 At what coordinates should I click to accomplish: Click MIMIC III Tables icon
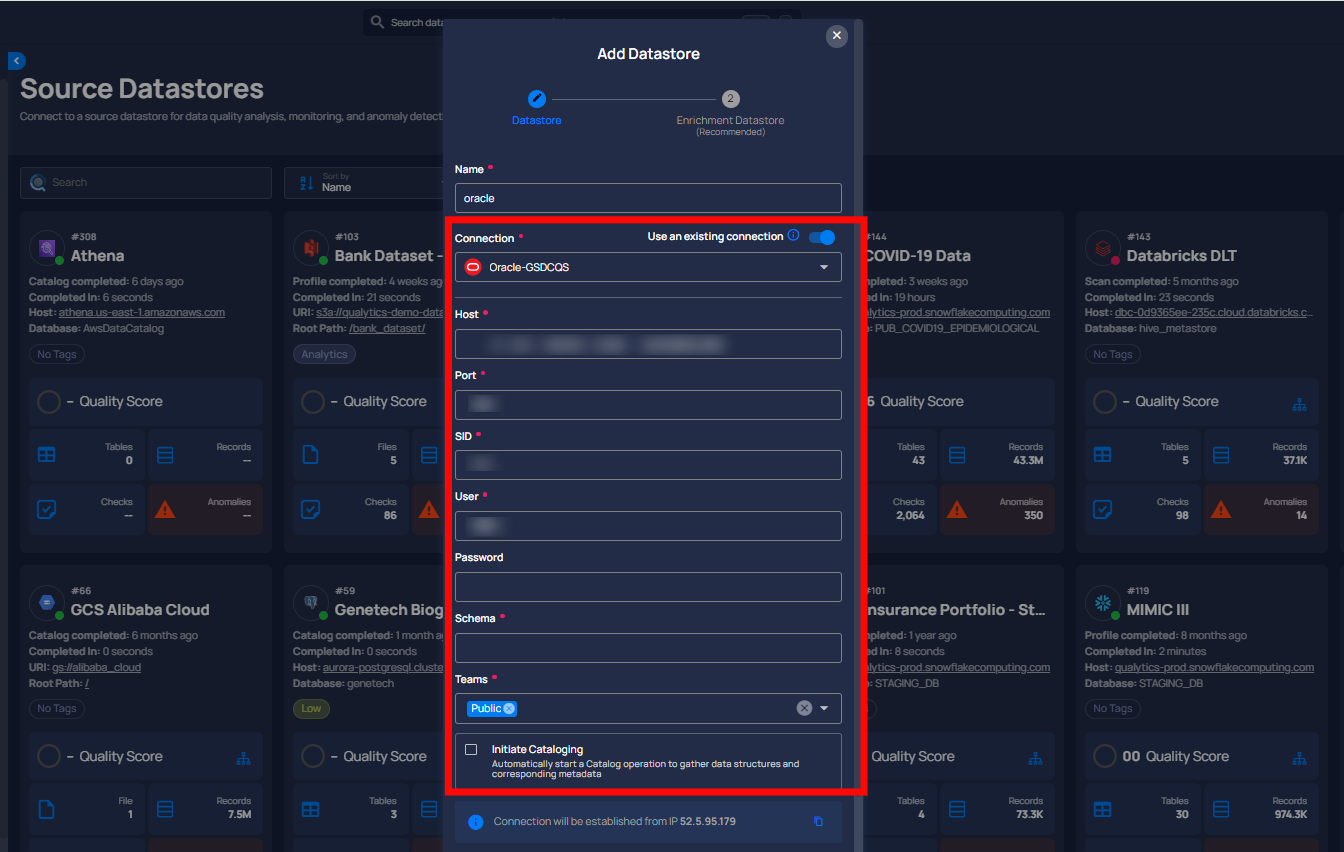[1102, 808]
